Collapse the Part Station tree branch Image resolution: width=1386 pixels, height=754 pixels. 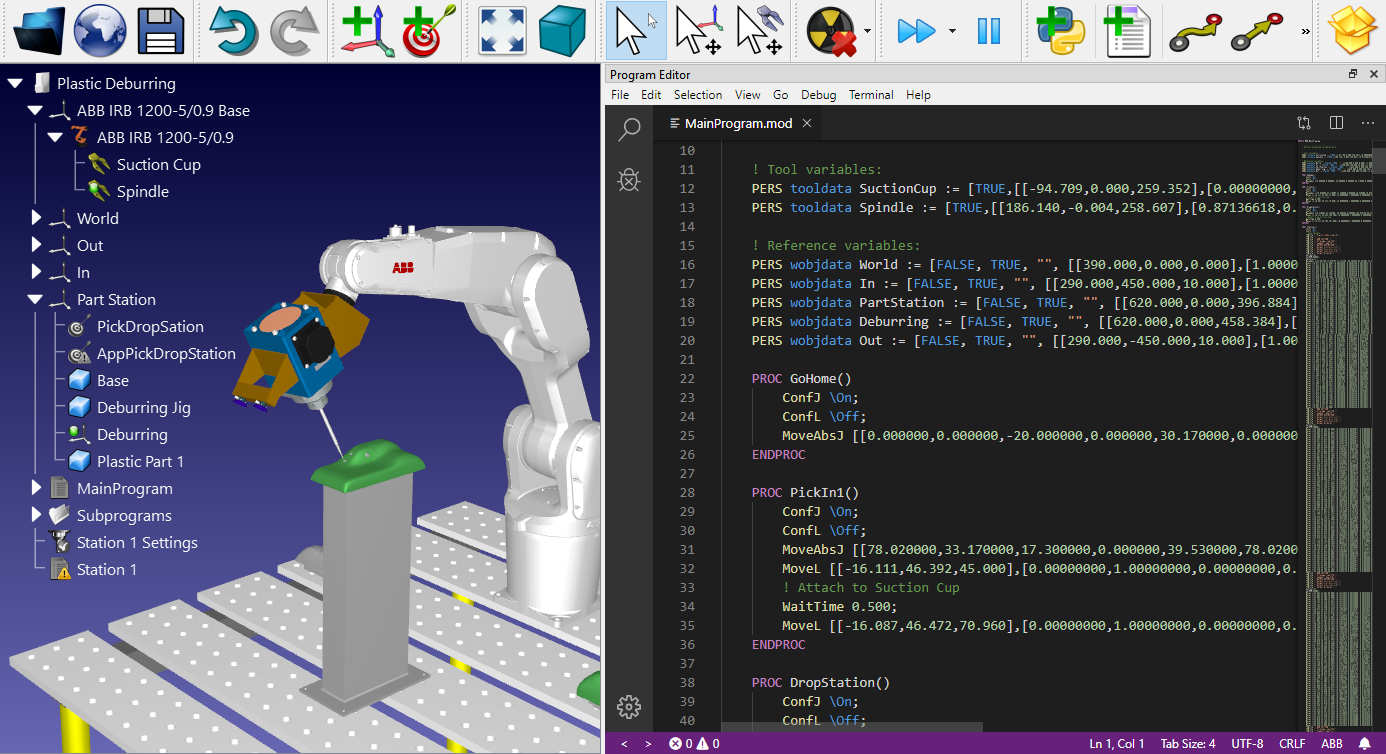pos(36,299)
